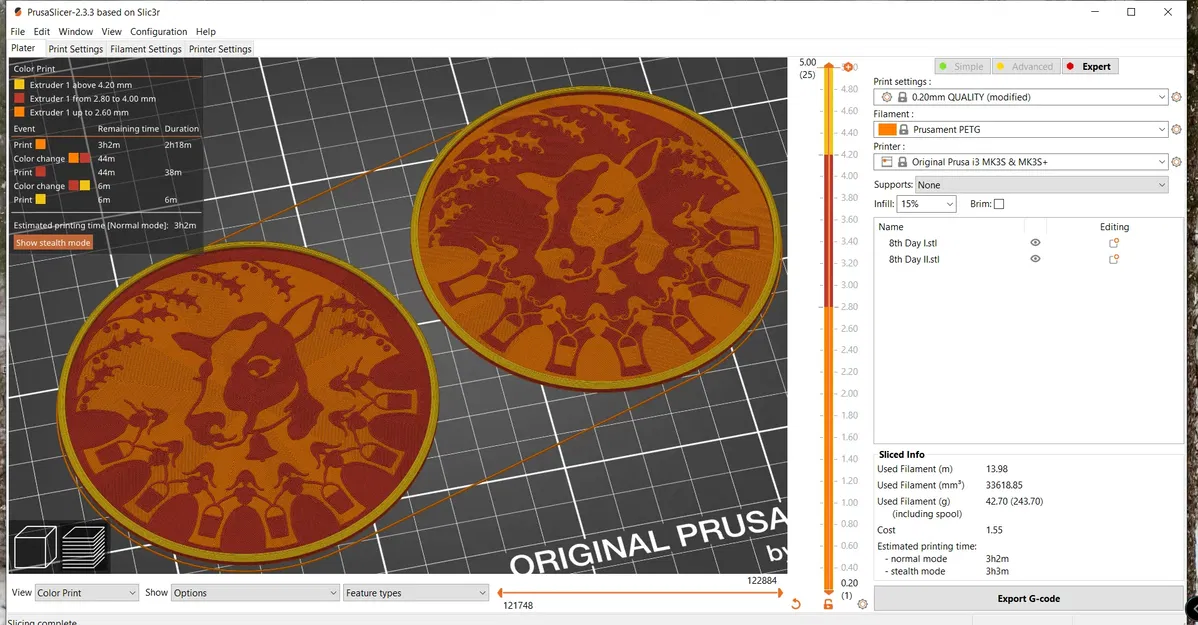The height and width of the screenshot is (625, 1198).
Task: Click the Show stealth mode button
Action: 52,242
